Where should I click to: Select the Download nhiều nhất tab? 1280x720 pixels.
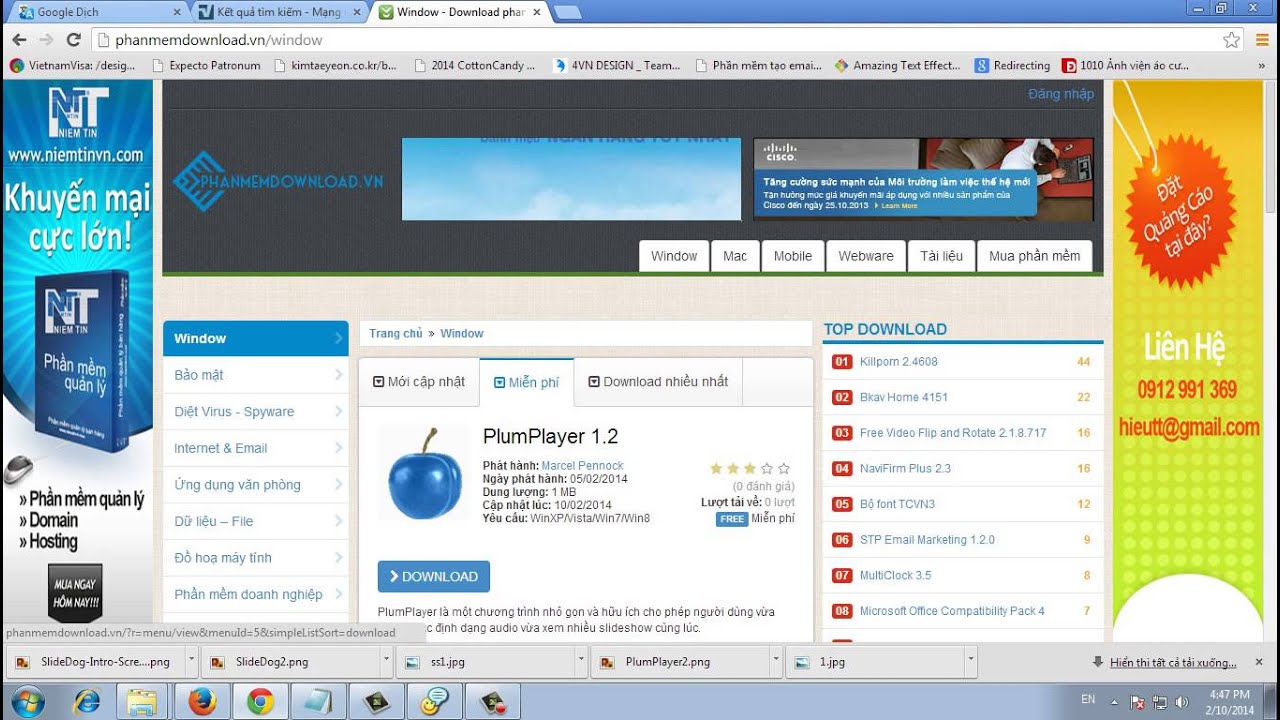click(658, 382)
